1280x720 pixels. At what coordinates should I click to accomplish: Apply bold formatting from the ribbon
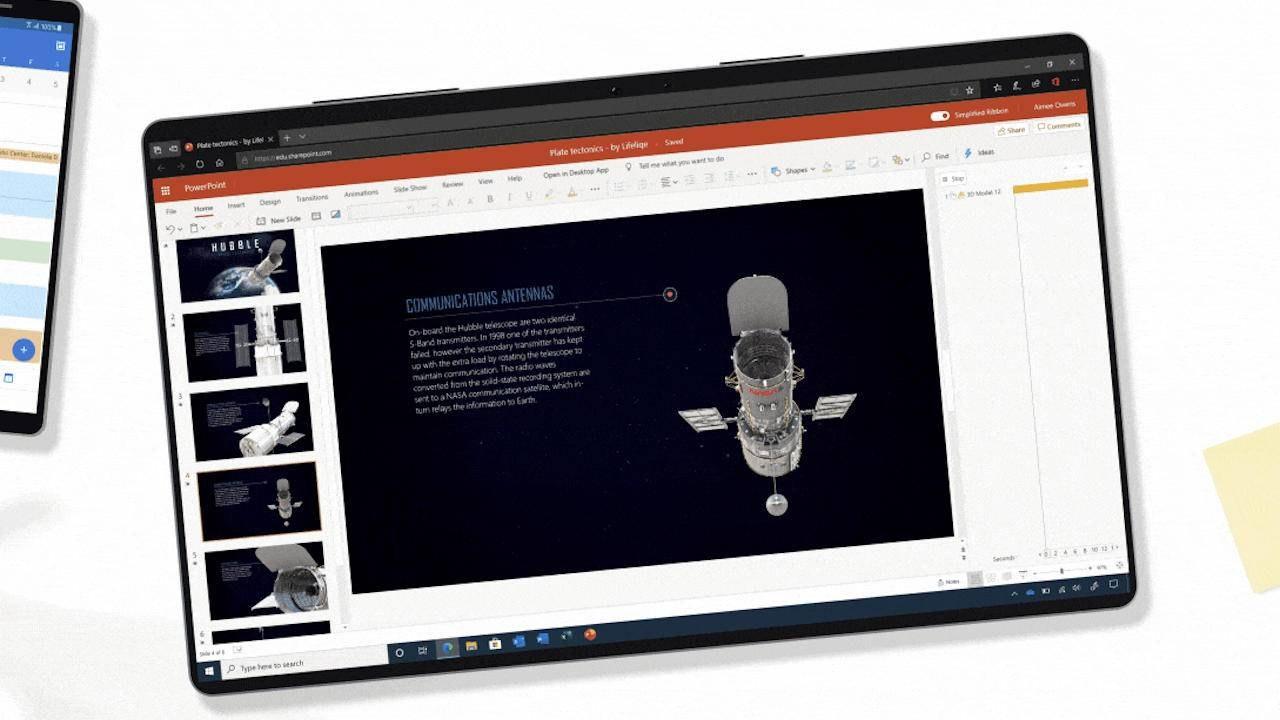pos(489,198)
